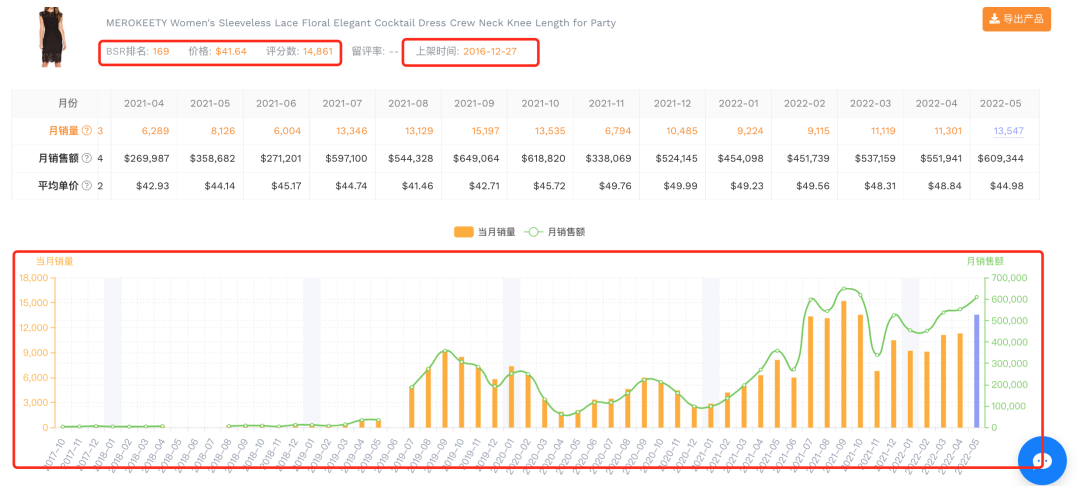Open the MEROKEETY dress product title
This screenshot has height=486, width=1080.
click(x=360, y=23)
